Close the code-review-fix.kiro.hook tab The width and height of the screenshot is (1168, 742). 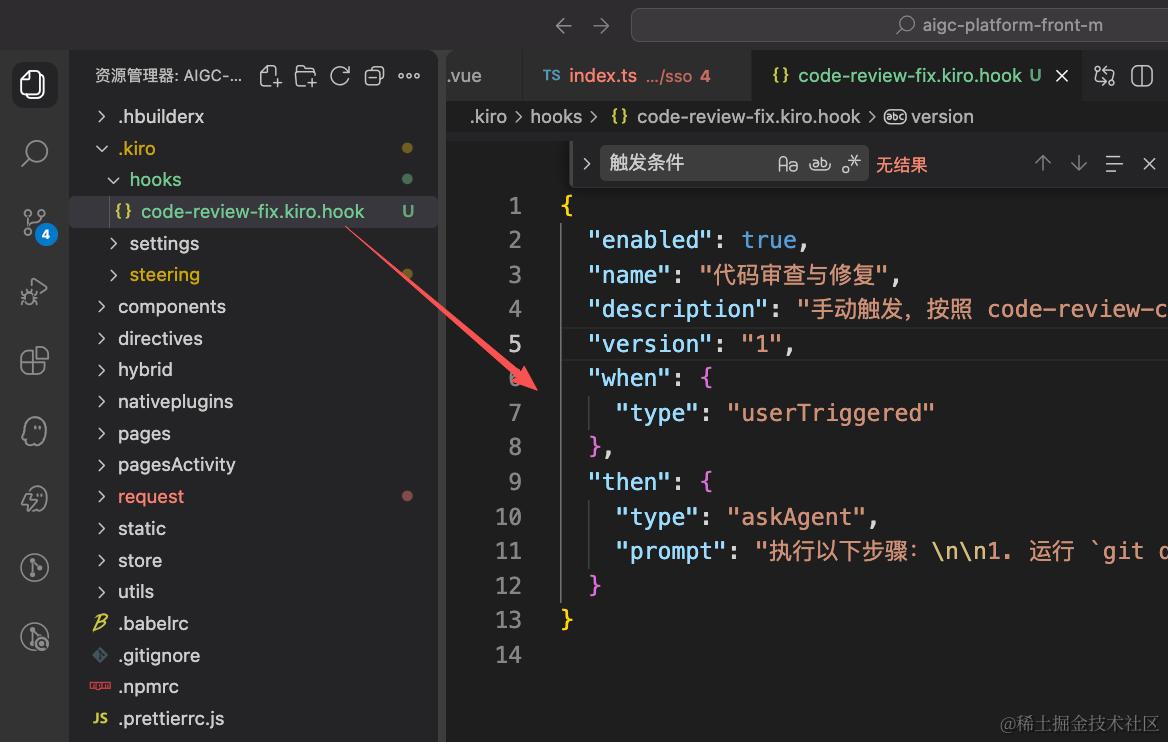coord(1062,76)
